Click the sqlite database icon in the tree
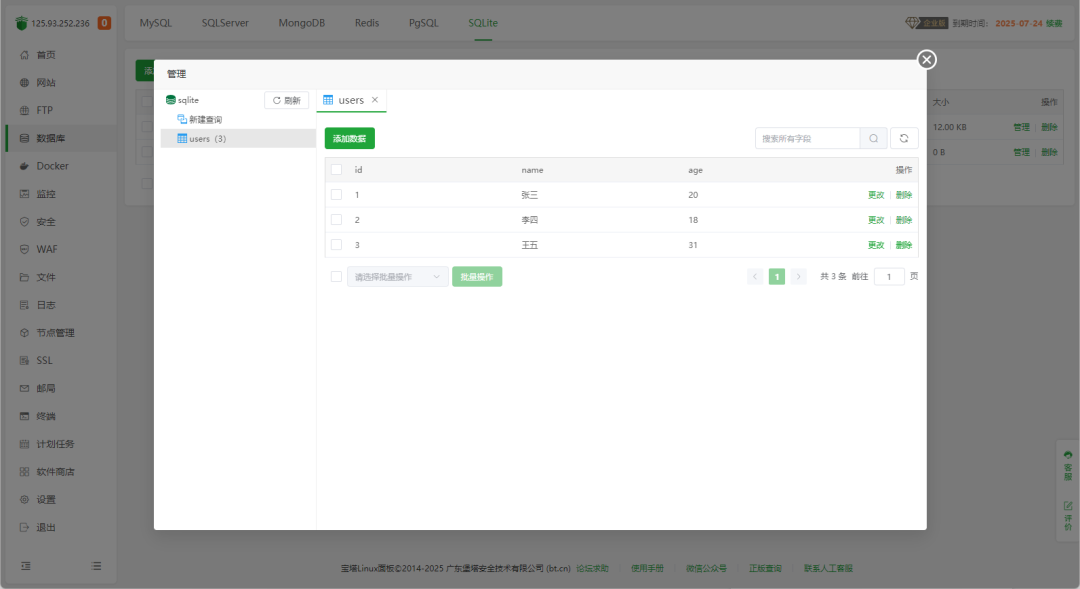Viewport: 1080px width, 589px height. [x=170, y=100]
